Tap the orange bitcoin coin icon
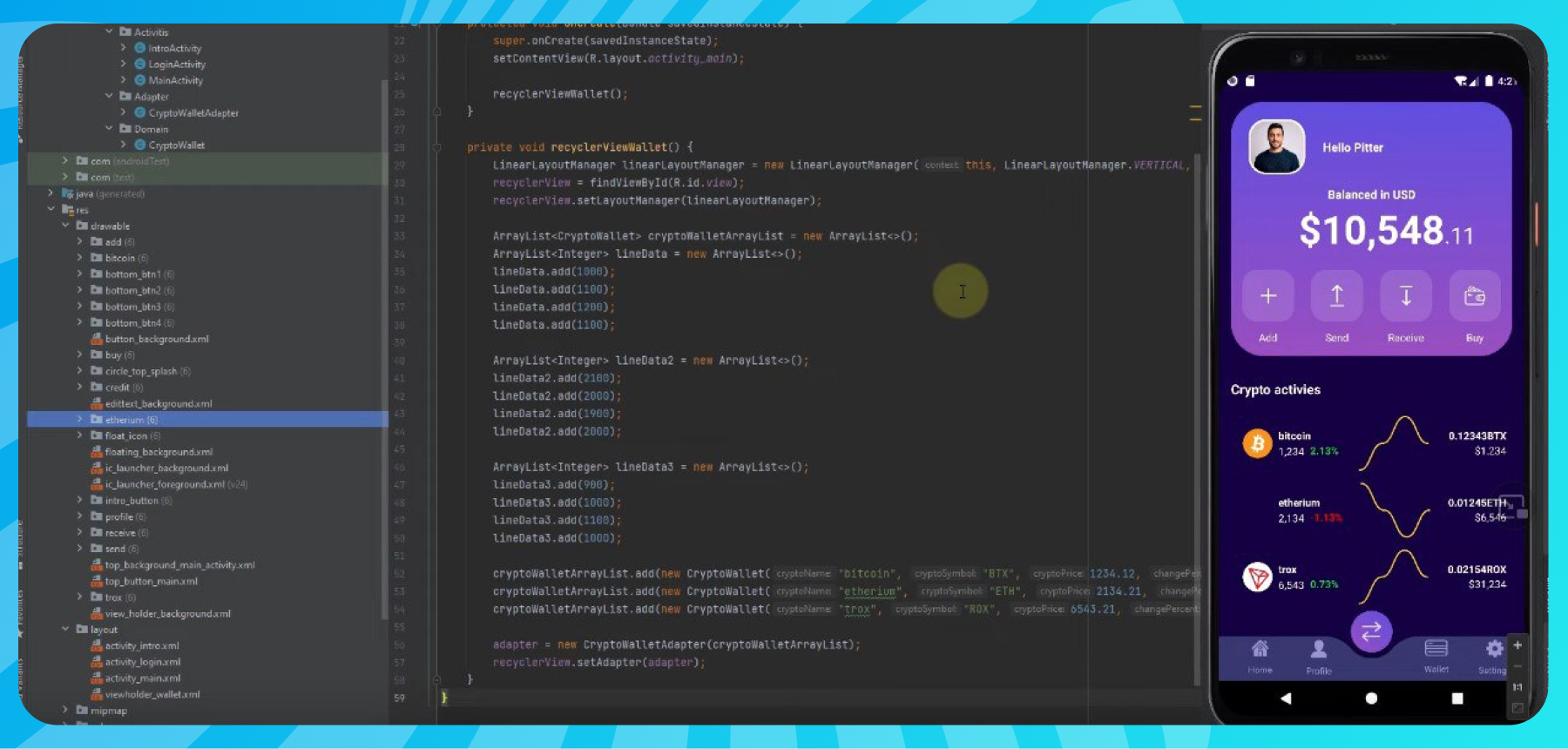This screenshot has width=1568, height=749. pyautogui.click(x=1257, y=443)
